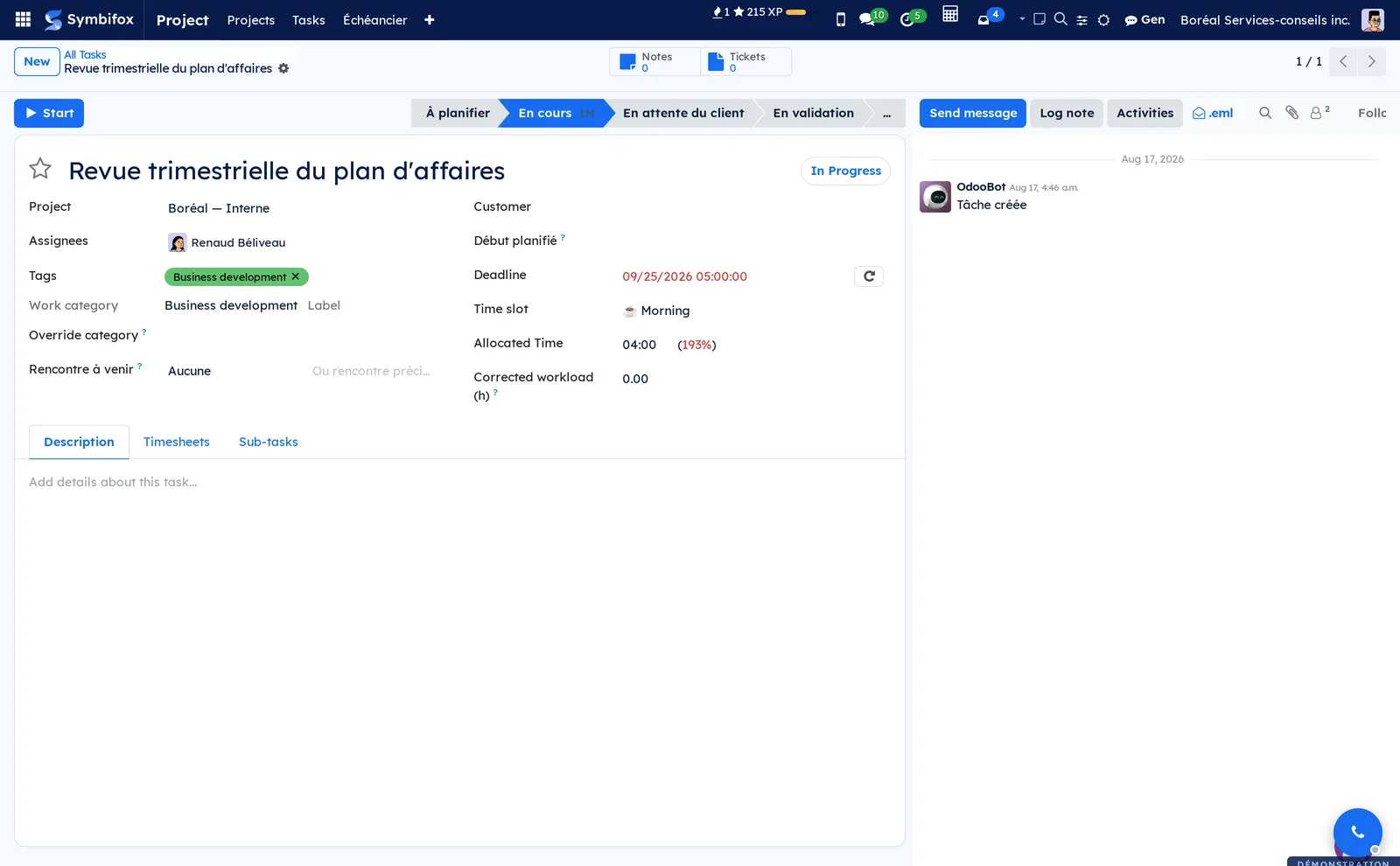Open the sliders settings icon in navbar
The width and height of the screenshot is (1400, 866).
pos(1082,20)
